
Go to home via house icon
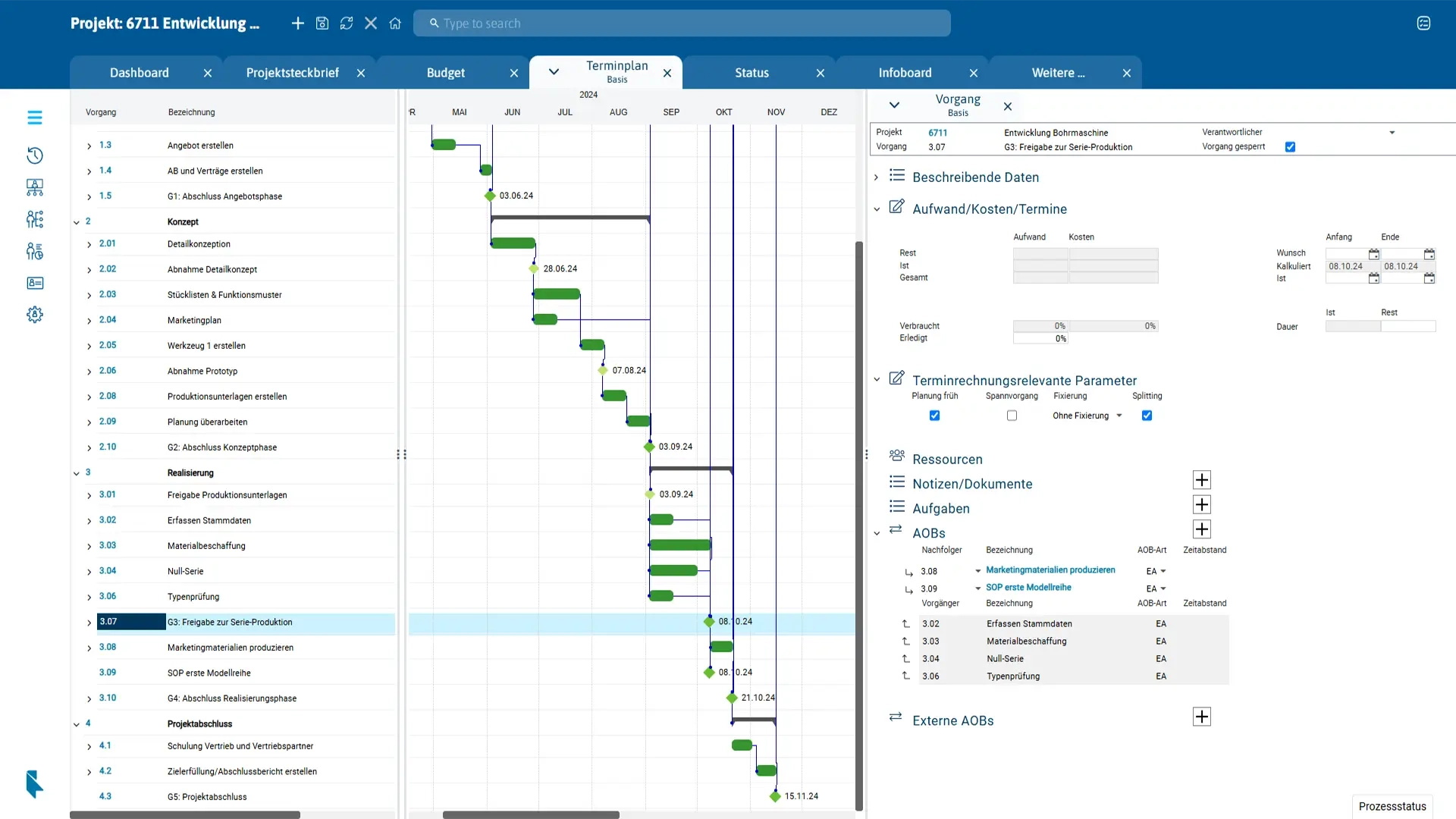point(395,24)
